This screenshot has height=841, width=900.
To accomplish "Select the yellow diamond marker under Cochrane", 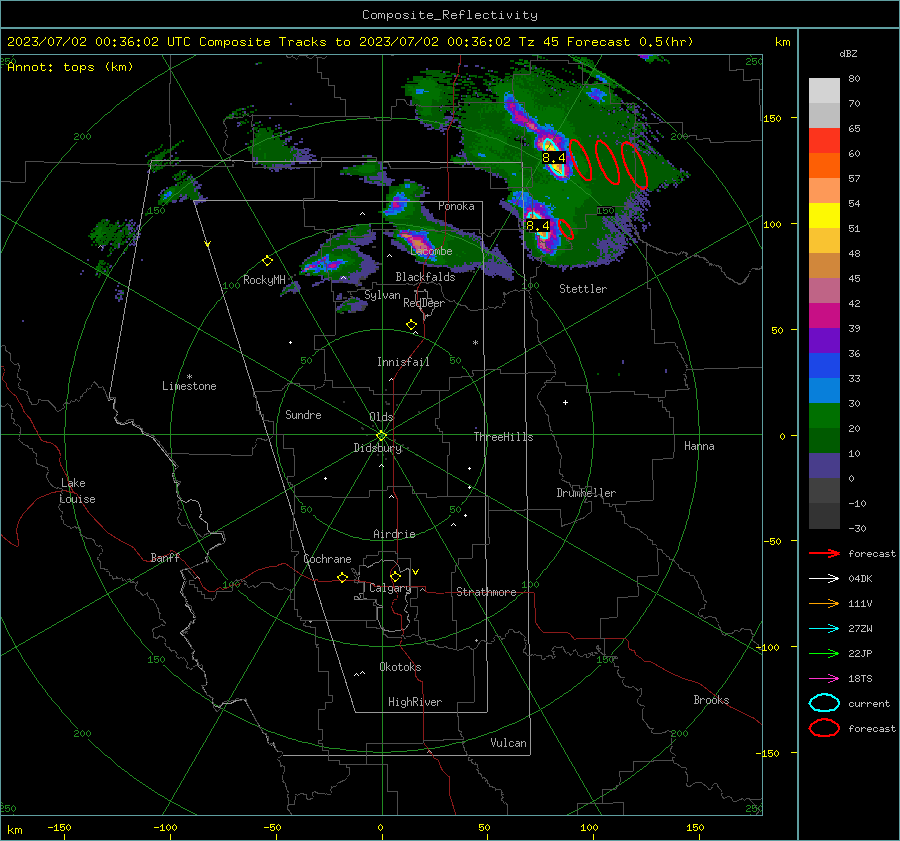I will (342, 577).
